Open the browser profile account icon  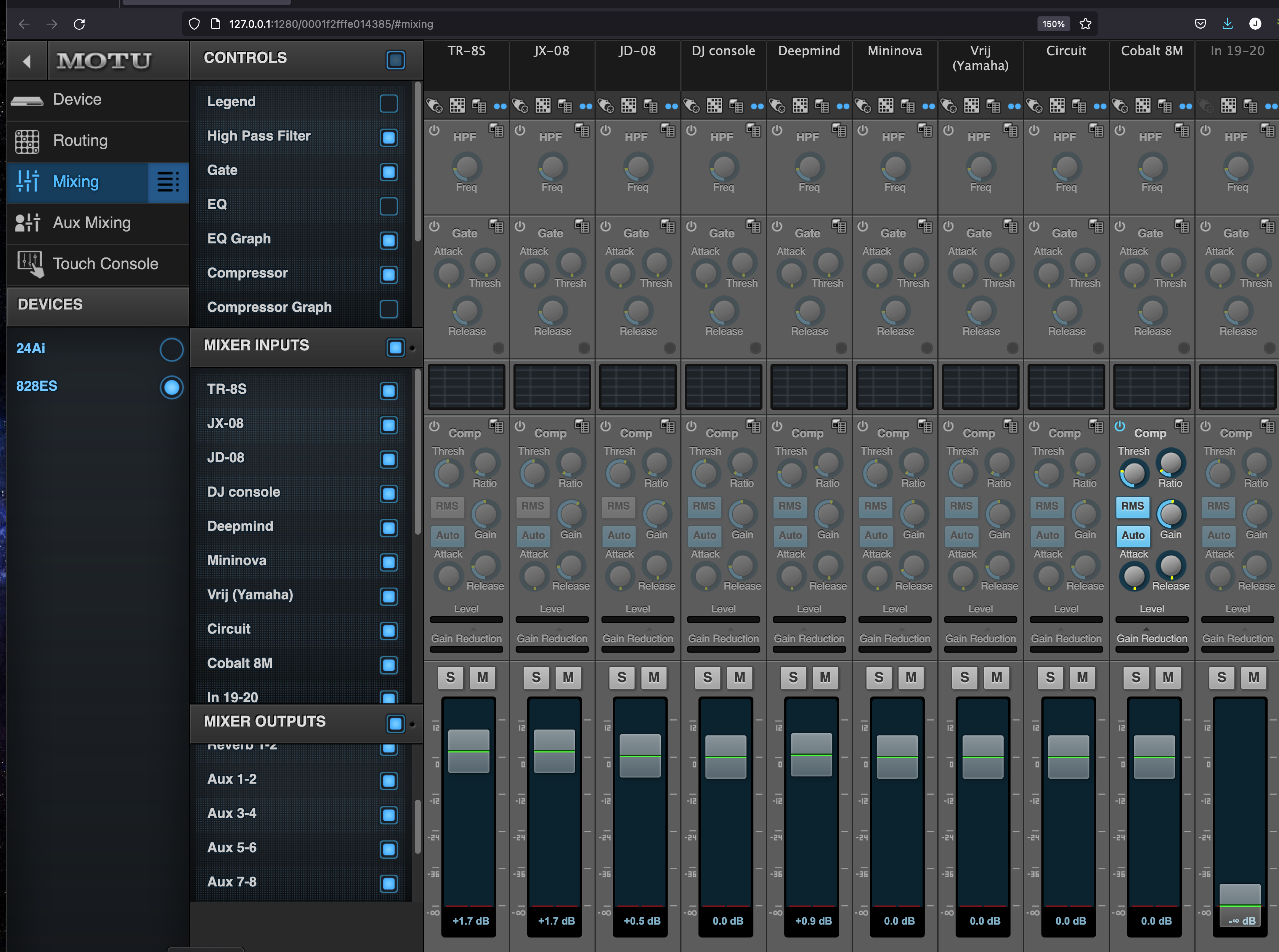pyautogui.click(x=1255, y=24)
